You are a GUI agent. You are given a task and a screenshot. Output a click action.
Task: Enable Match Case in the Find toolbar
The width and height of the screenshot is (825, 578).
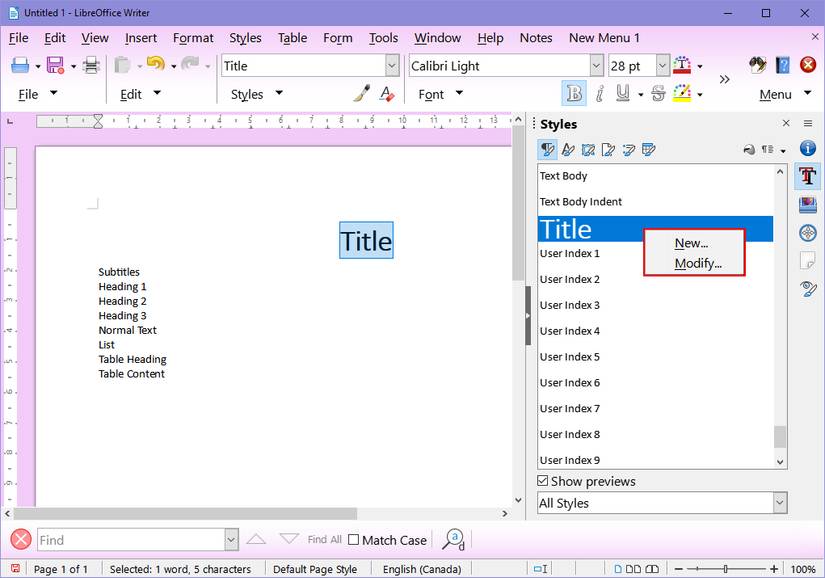[x=355, y=539]
